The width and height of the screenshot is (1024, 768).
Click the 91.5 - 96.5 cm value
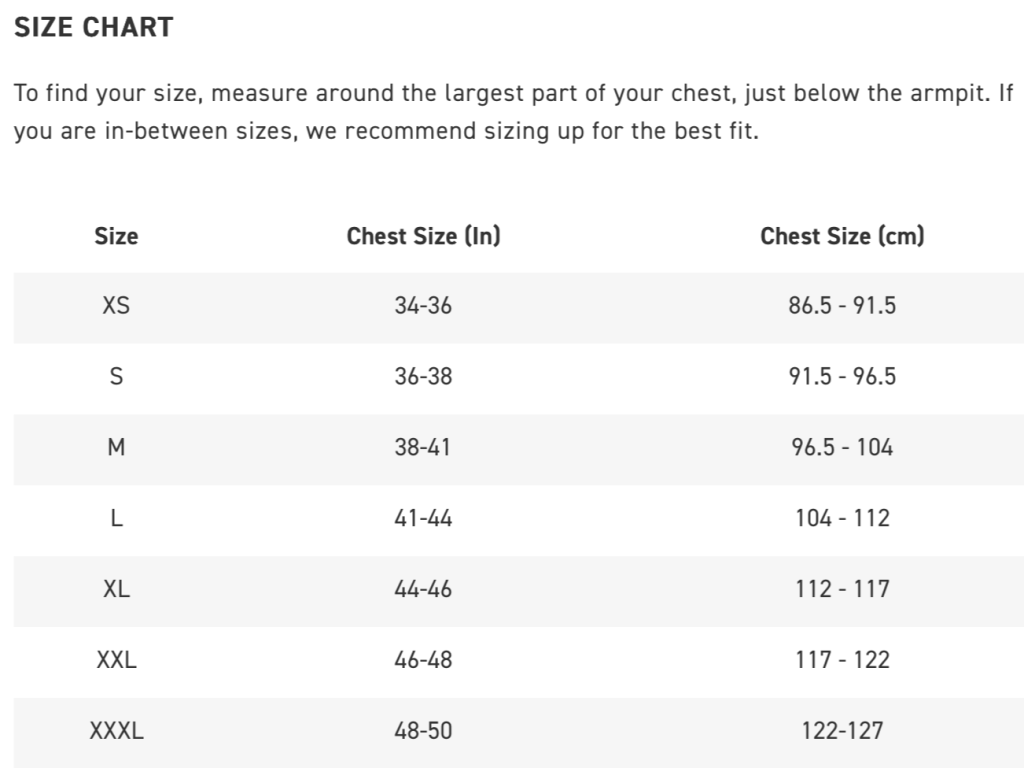[x=842, y=377]
